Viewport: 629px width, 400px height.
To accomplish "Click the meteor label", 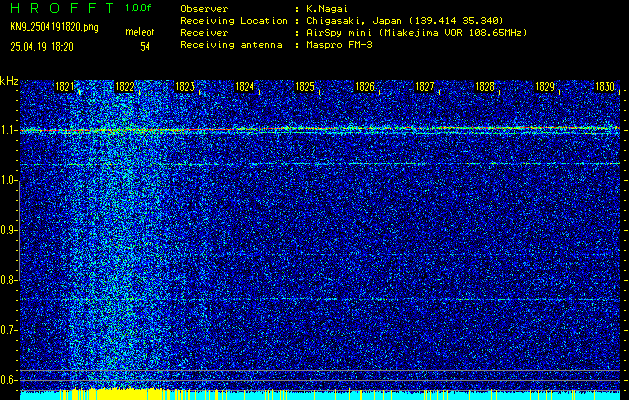I will point(140,32).
